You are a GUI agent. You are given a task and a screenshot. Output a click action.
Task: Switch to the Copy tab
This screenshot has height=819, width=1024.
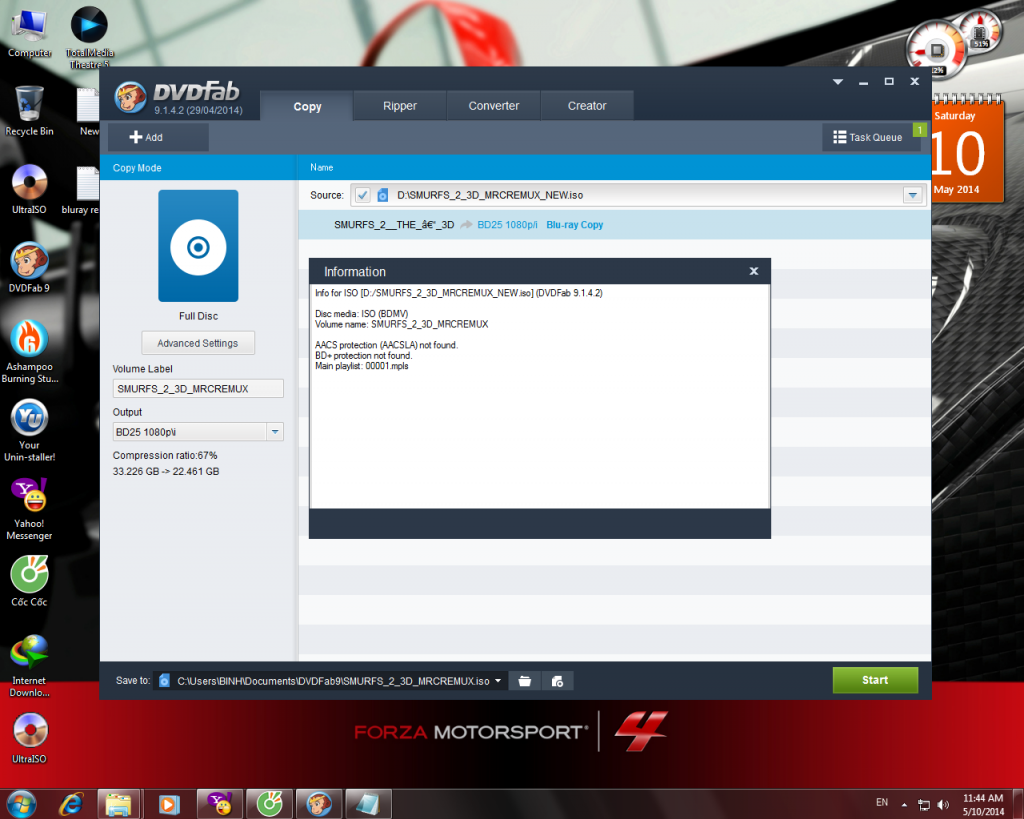[x=307, y=106]
